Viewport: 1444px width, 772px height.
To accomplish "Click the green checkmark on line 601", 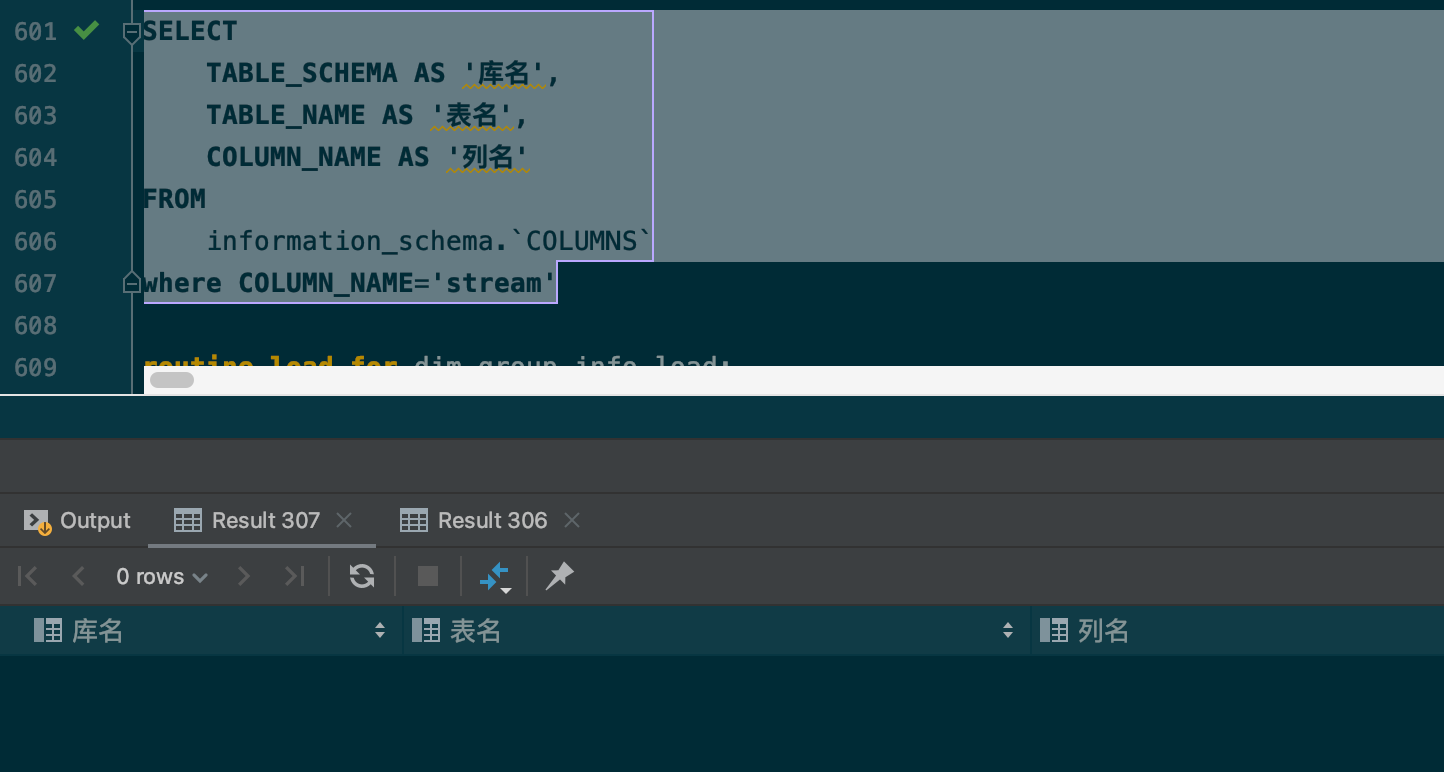I will tap(87, 31).
